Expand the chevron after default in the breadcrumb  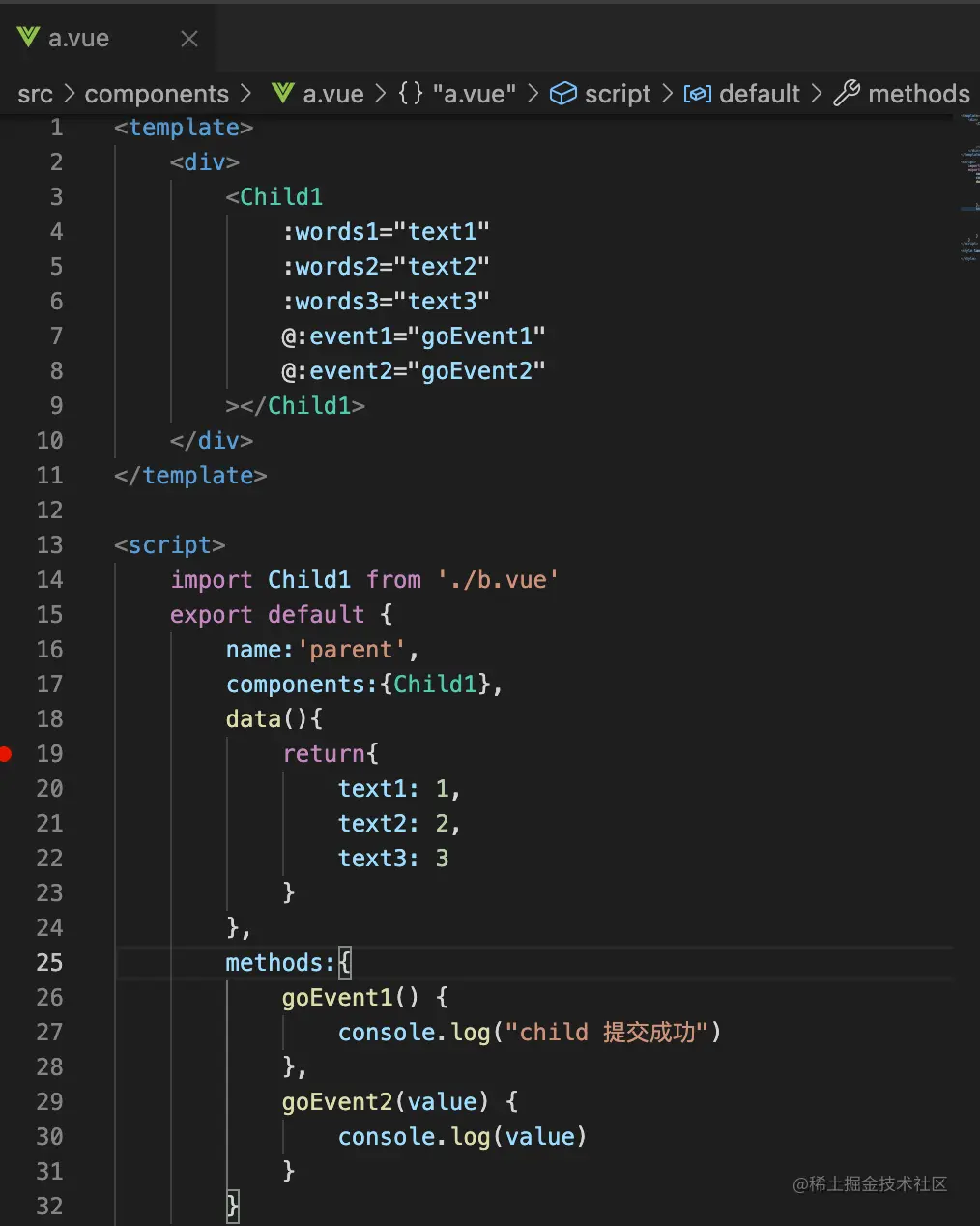[817, 94]
